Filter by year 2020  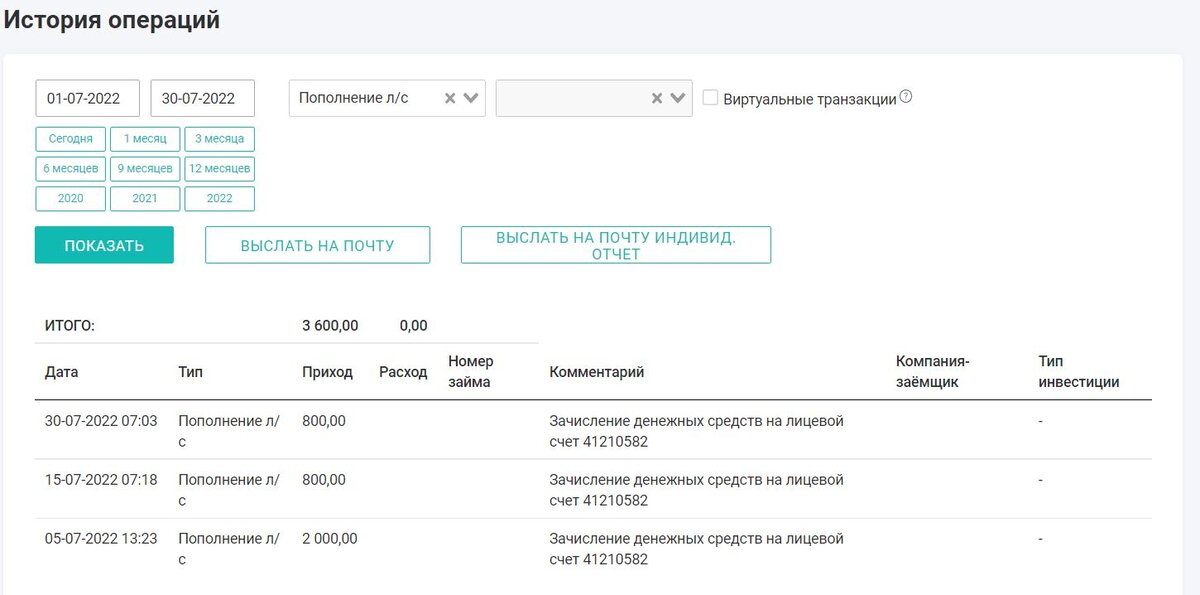click(x=71, y=199)
